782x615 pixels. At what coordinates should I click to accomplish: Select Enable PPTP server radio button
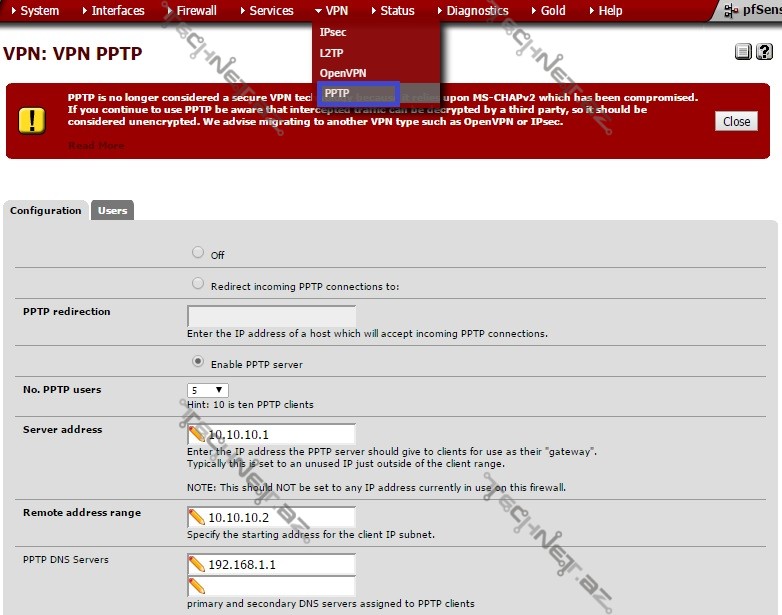[198, 362]
